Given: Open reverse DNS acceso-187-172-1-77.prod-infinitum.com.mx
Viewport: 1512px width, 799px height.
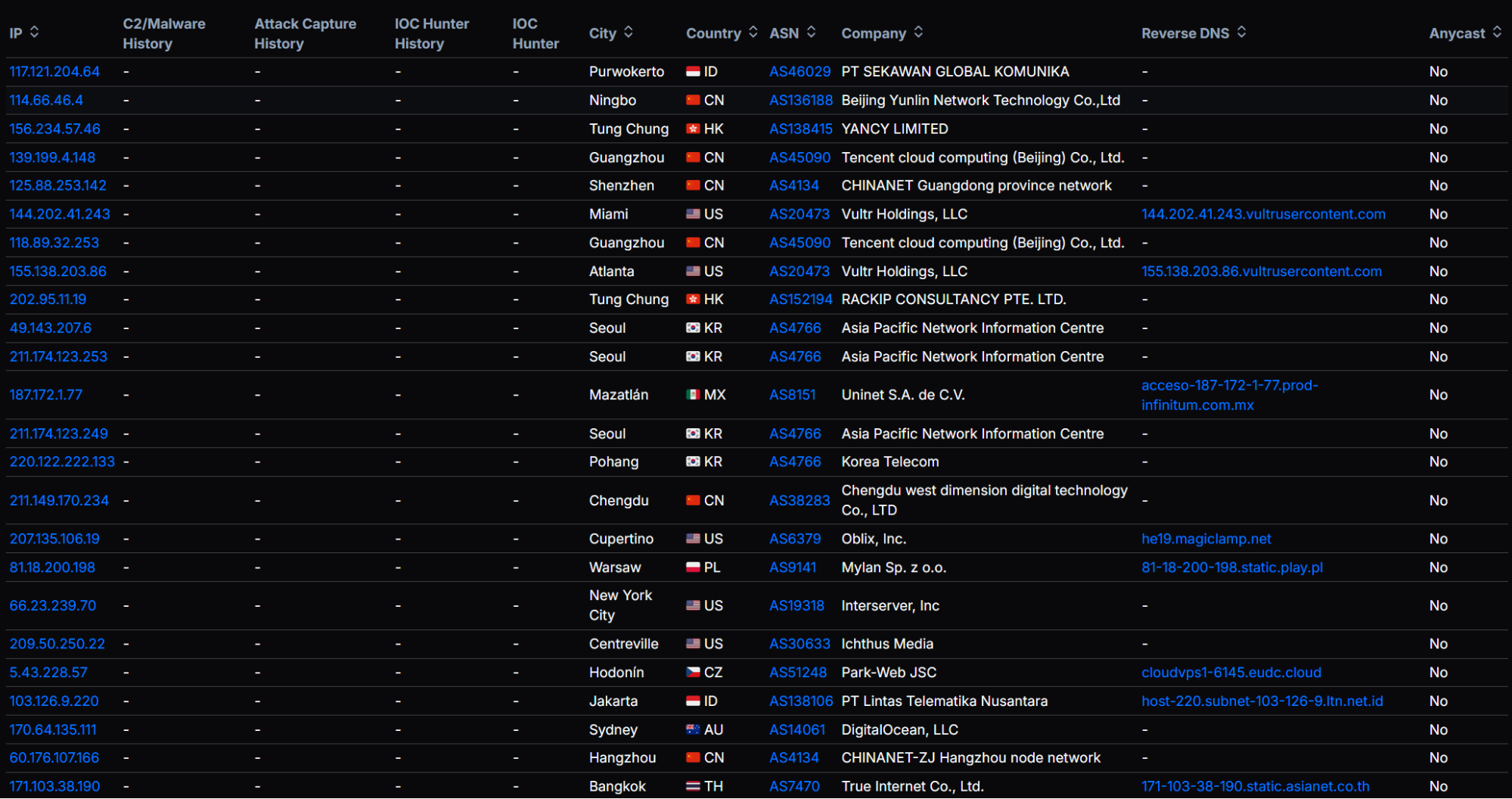Looking at the screenshot, I should pos(1230,395).
